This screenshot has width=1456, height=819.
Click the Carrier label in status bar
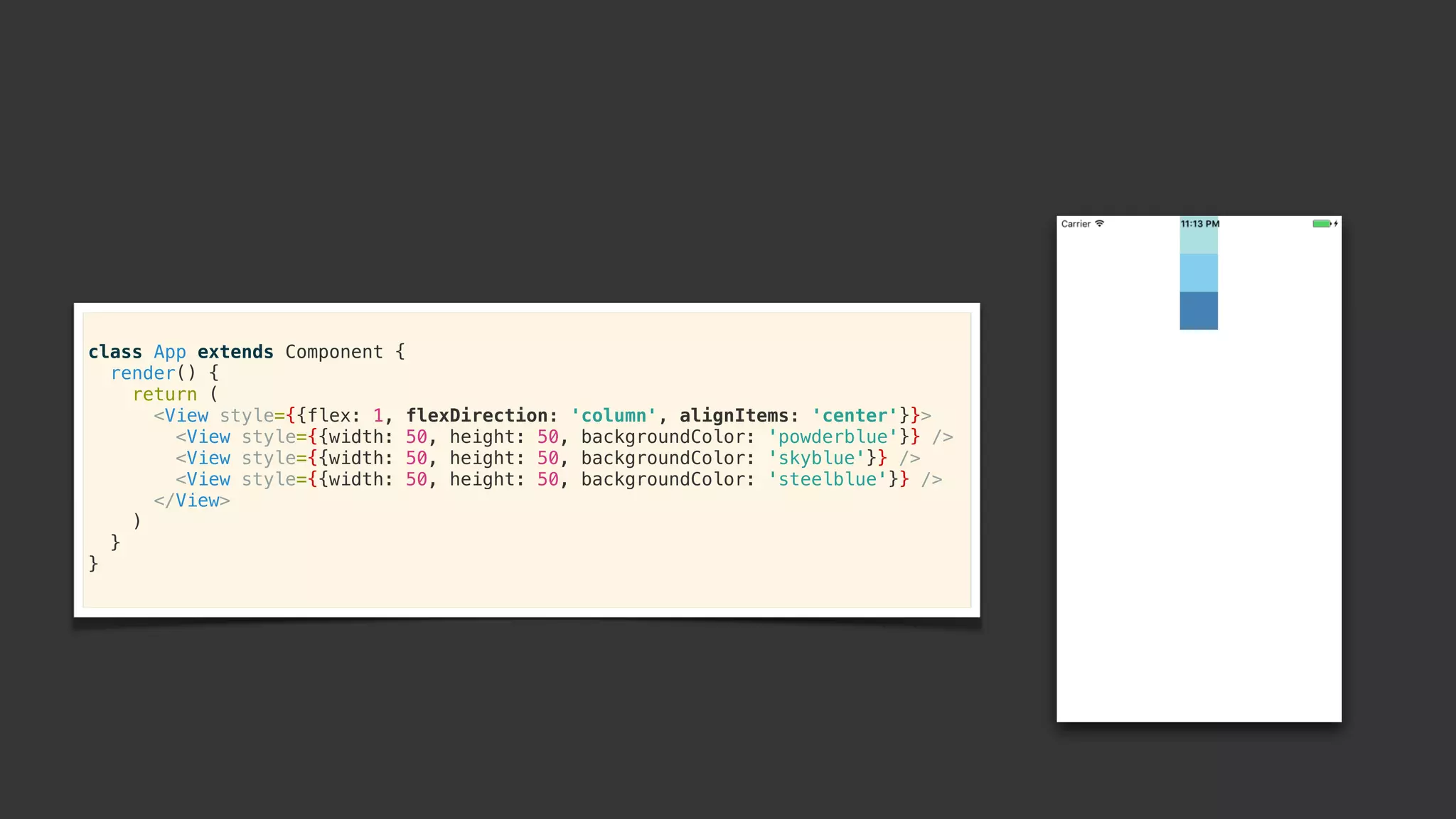tap(1076, 223)
